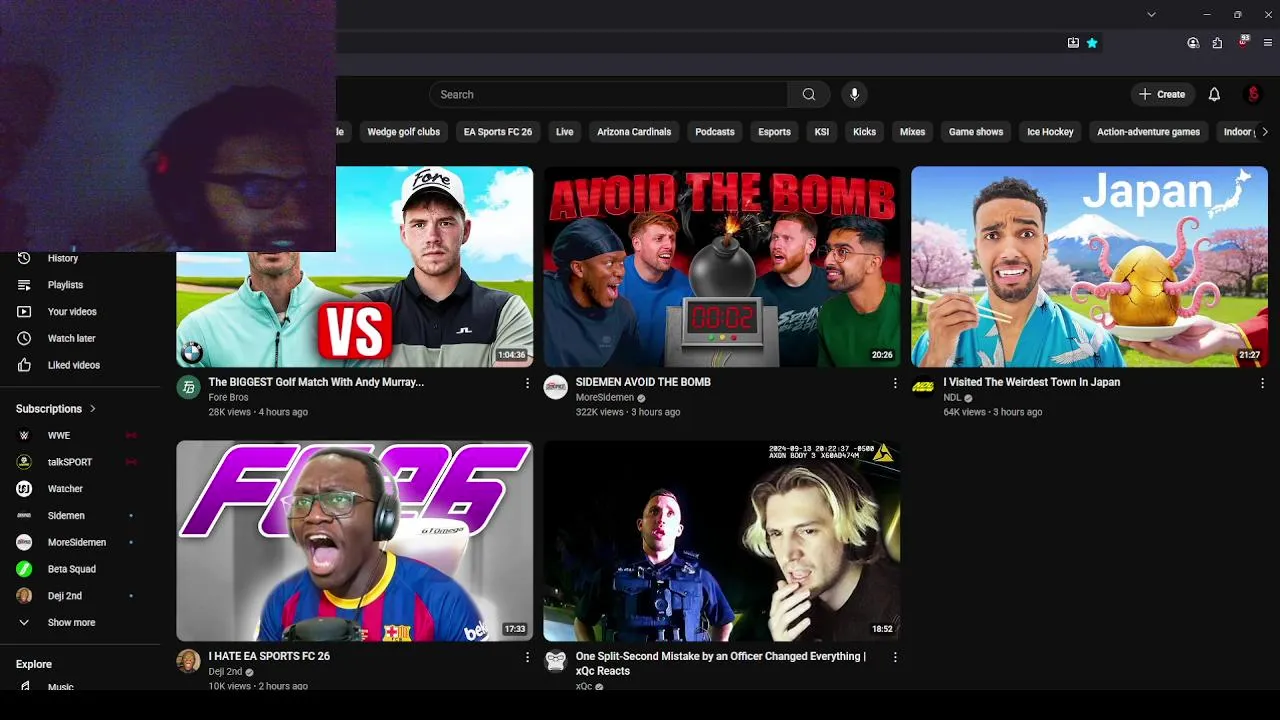Open options for the golf match video
Image resolution: width=1280 pixels, height=720 pixels.
tap(527, 383)
